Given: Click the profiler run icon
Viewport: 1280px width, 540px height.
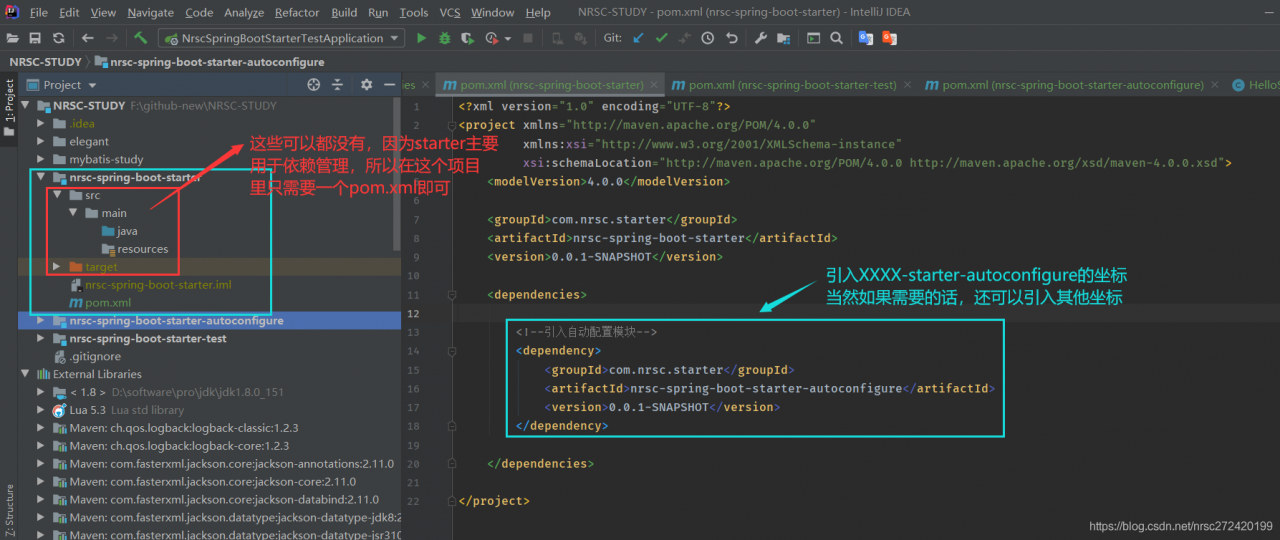Looking at the screenshot, I should point(491,38).
